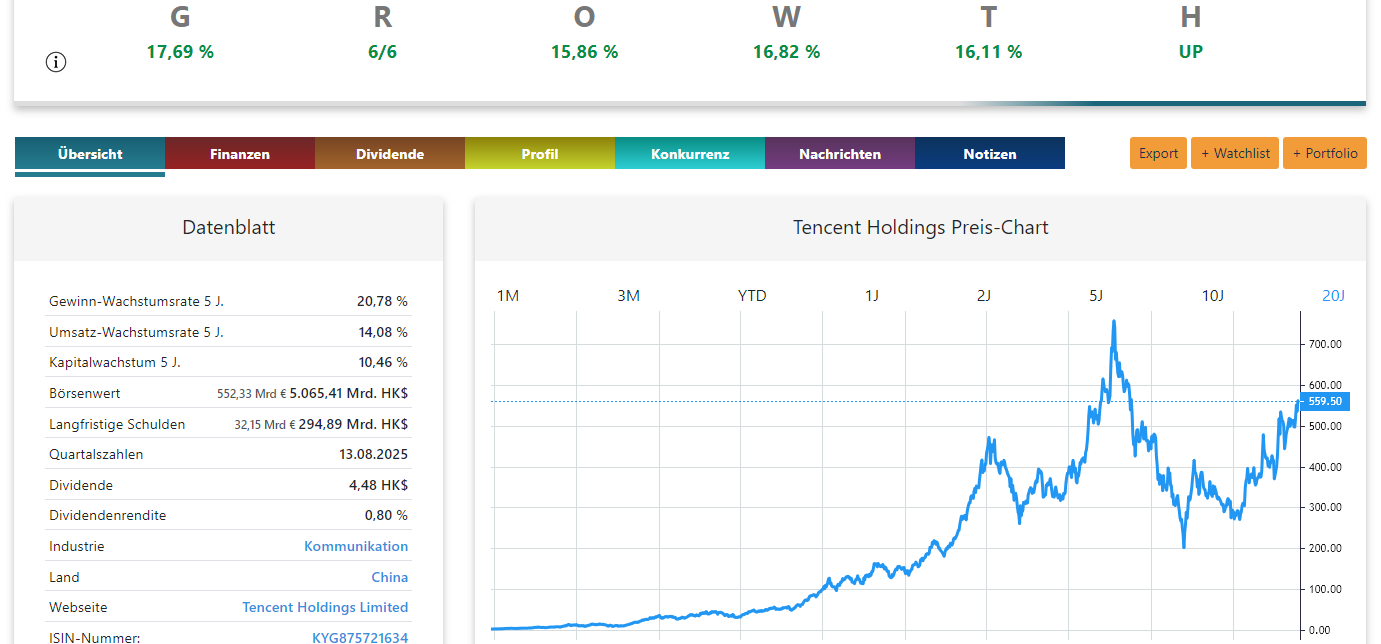Click ISIN number KYG875721634
The height and width of the screenshot is (644, 1381).
360,637
